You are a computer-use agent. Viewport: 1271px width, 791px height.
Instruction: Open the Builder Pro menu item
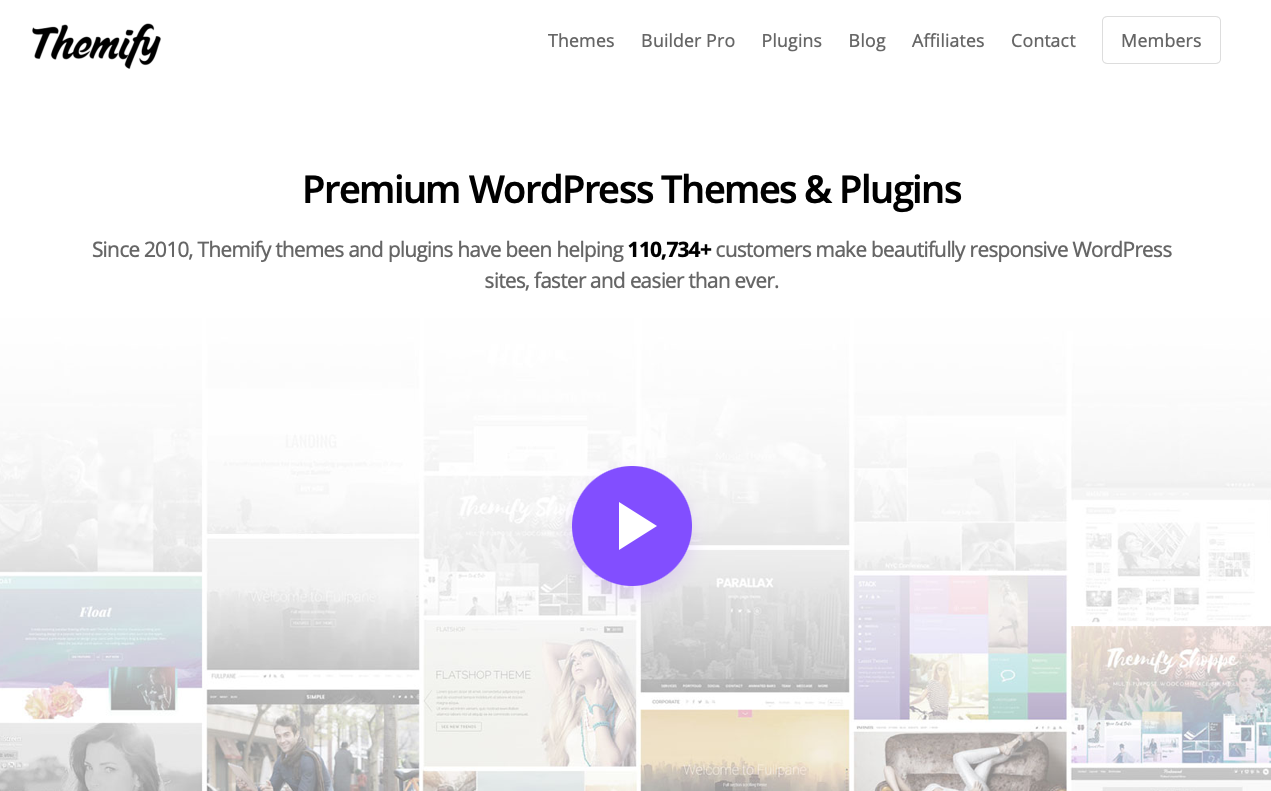(x=688, y=40)
